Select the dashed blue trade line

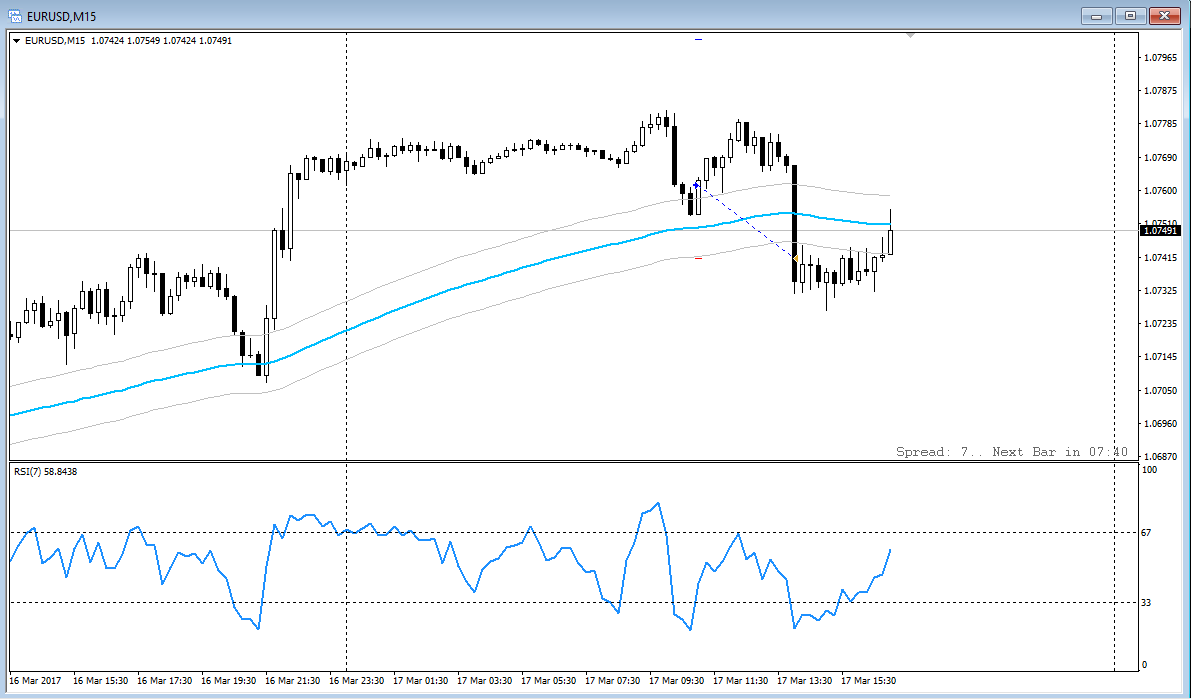click(745, 222)
